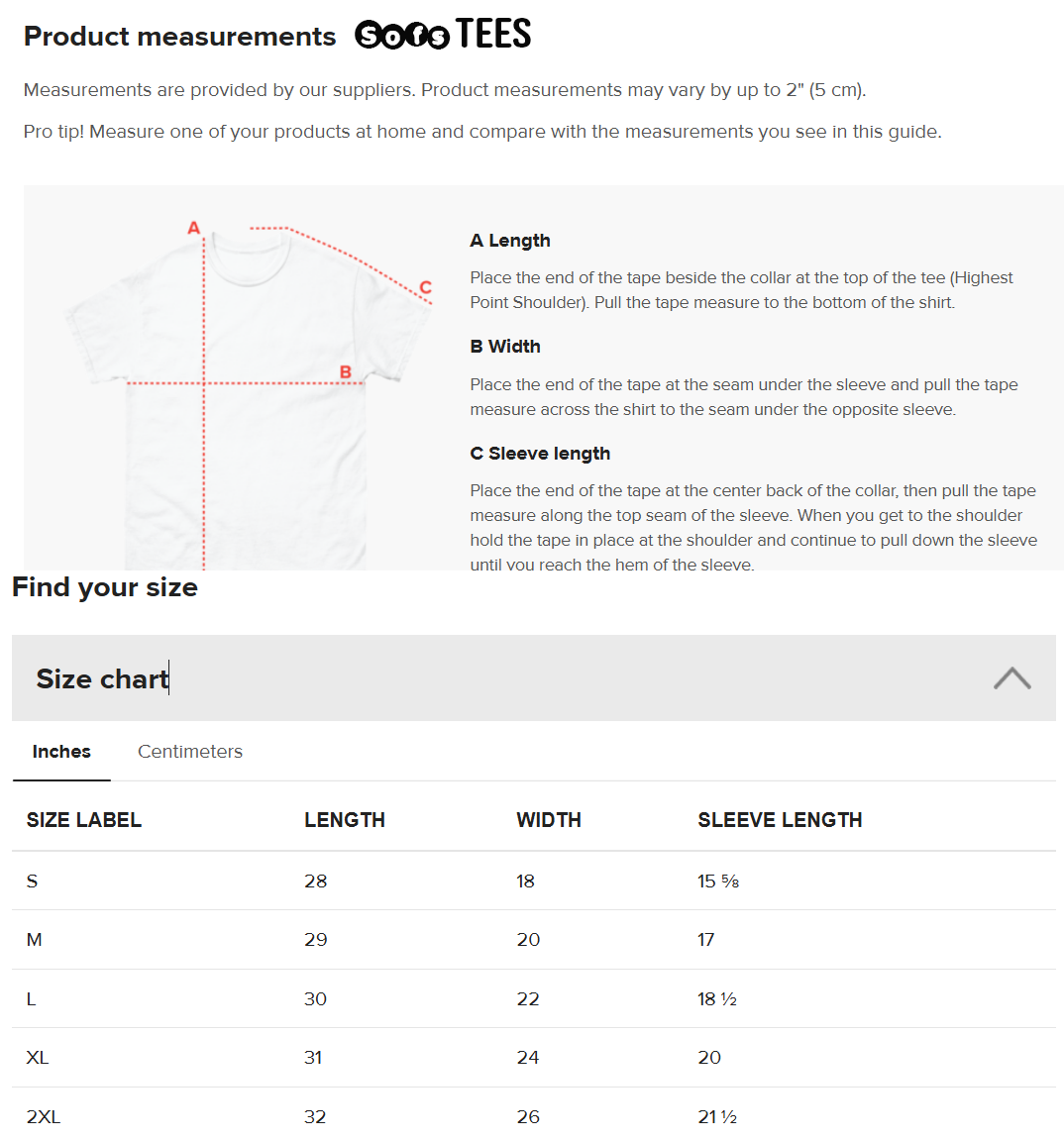Screen dimensions: 1064x1141
Task: Select the B Width heading
Action: pos(505,347)
